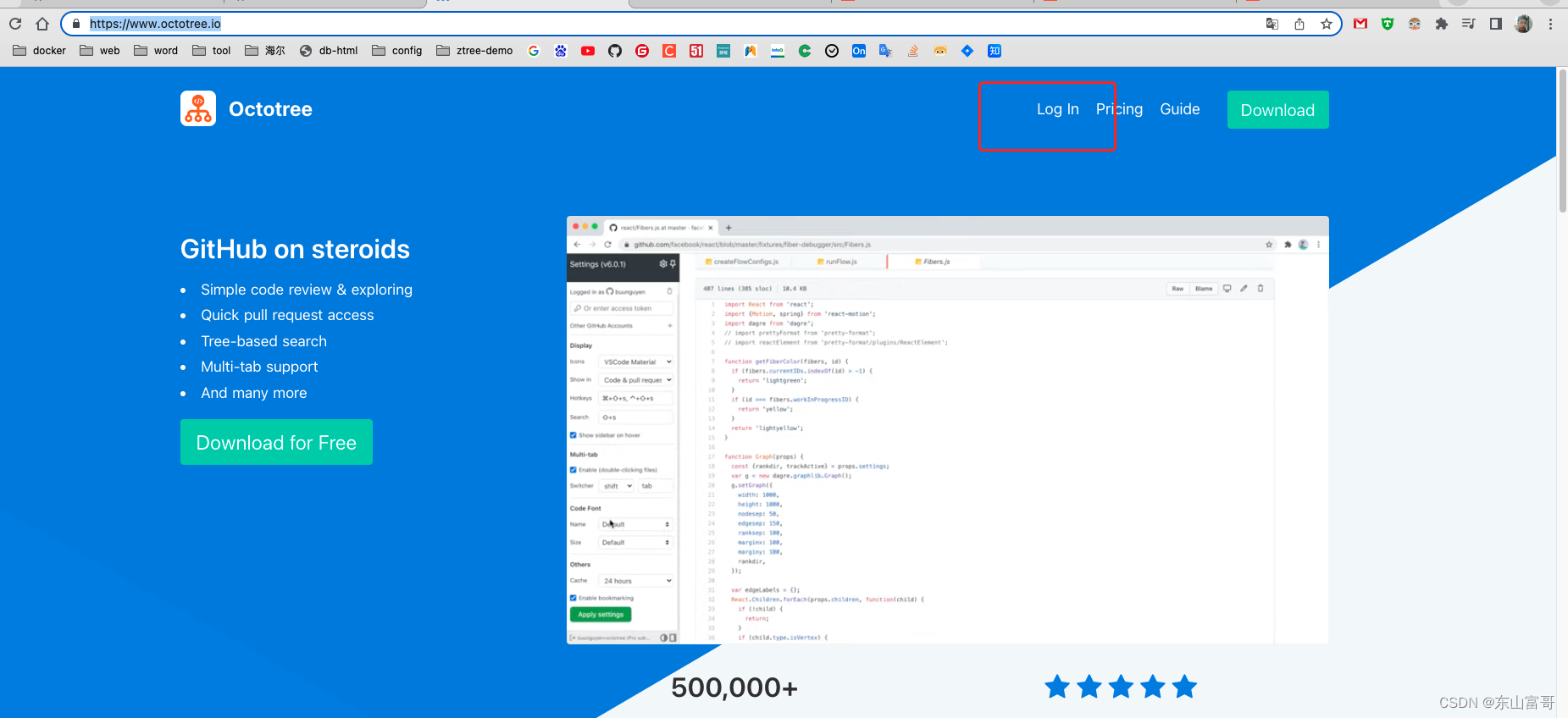The image size is (1568, 718).
Task: Open the web bookmarks folder
Action: [x=100, y=51]
